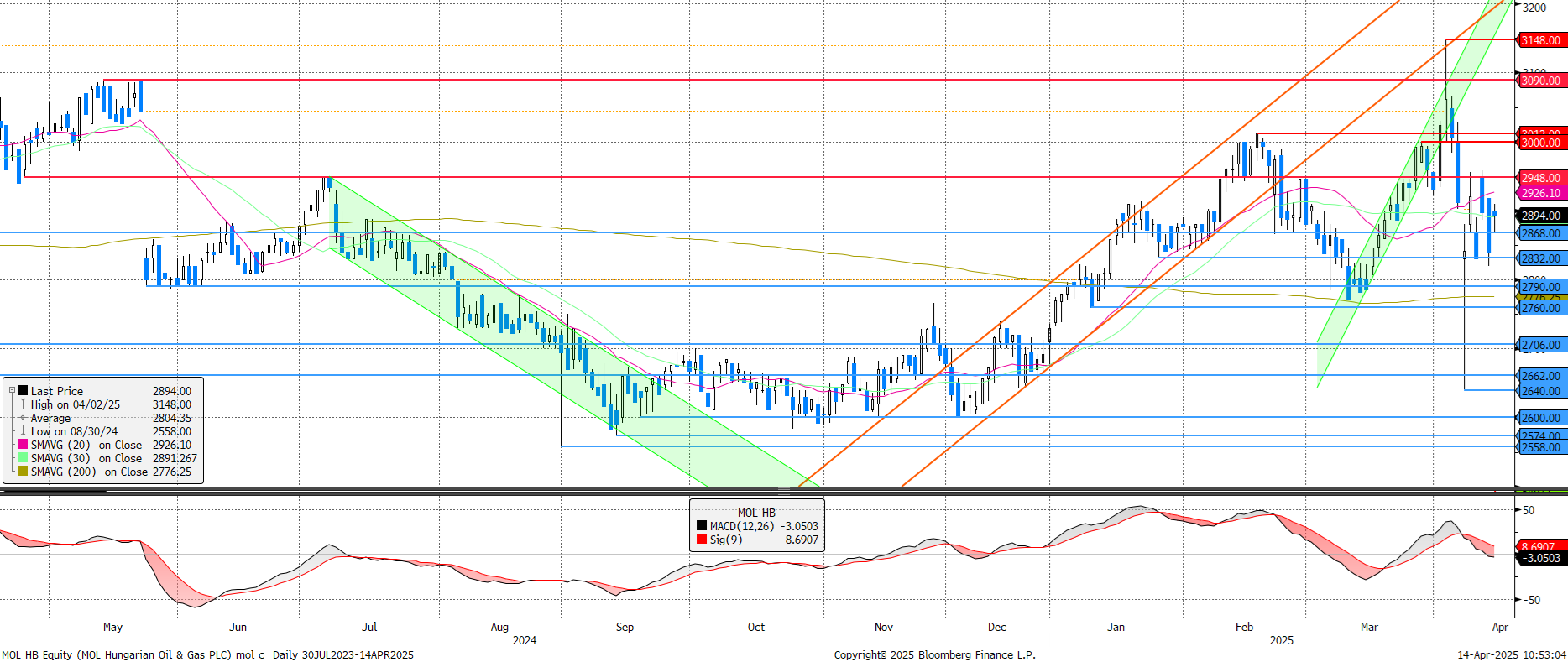Click the 2948.00 red price label
Screen dimensions: 1568x662
point(1540,178)
